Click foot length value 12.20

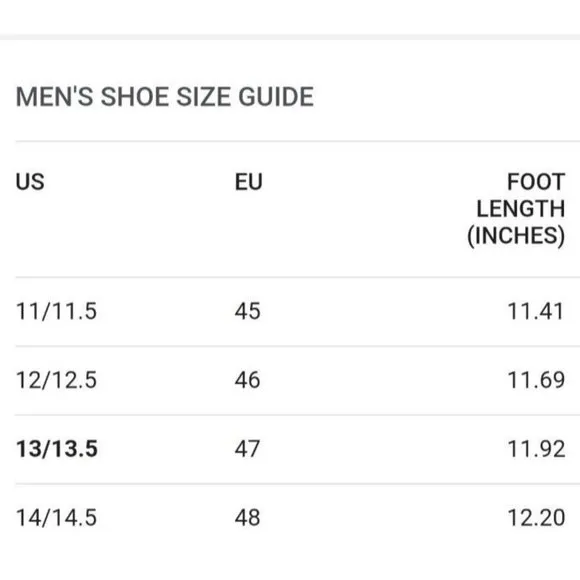point(536,517)
